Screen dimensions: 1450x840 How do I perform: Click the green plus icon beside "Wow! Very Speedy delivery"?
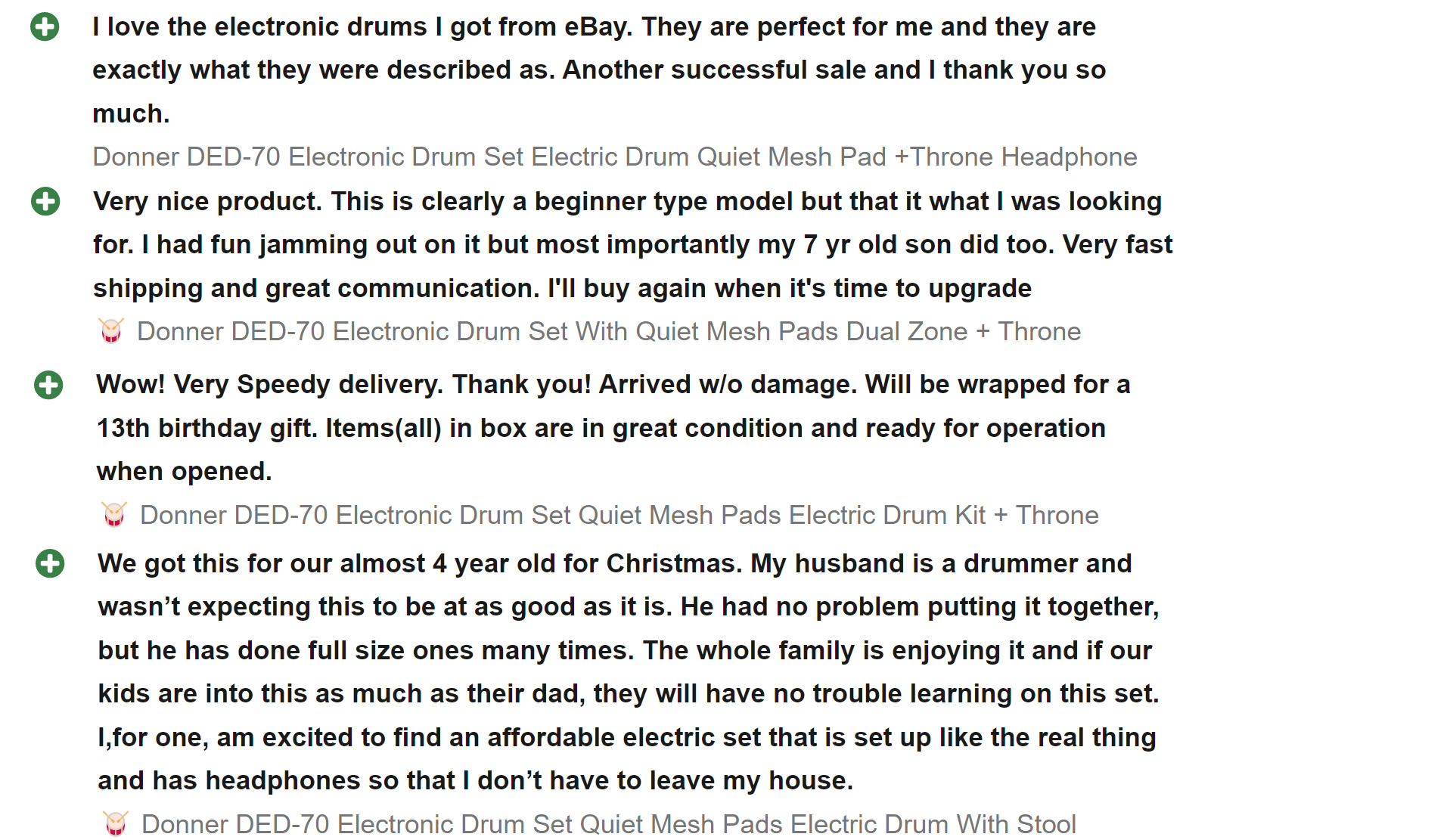(x=48, y=385)
